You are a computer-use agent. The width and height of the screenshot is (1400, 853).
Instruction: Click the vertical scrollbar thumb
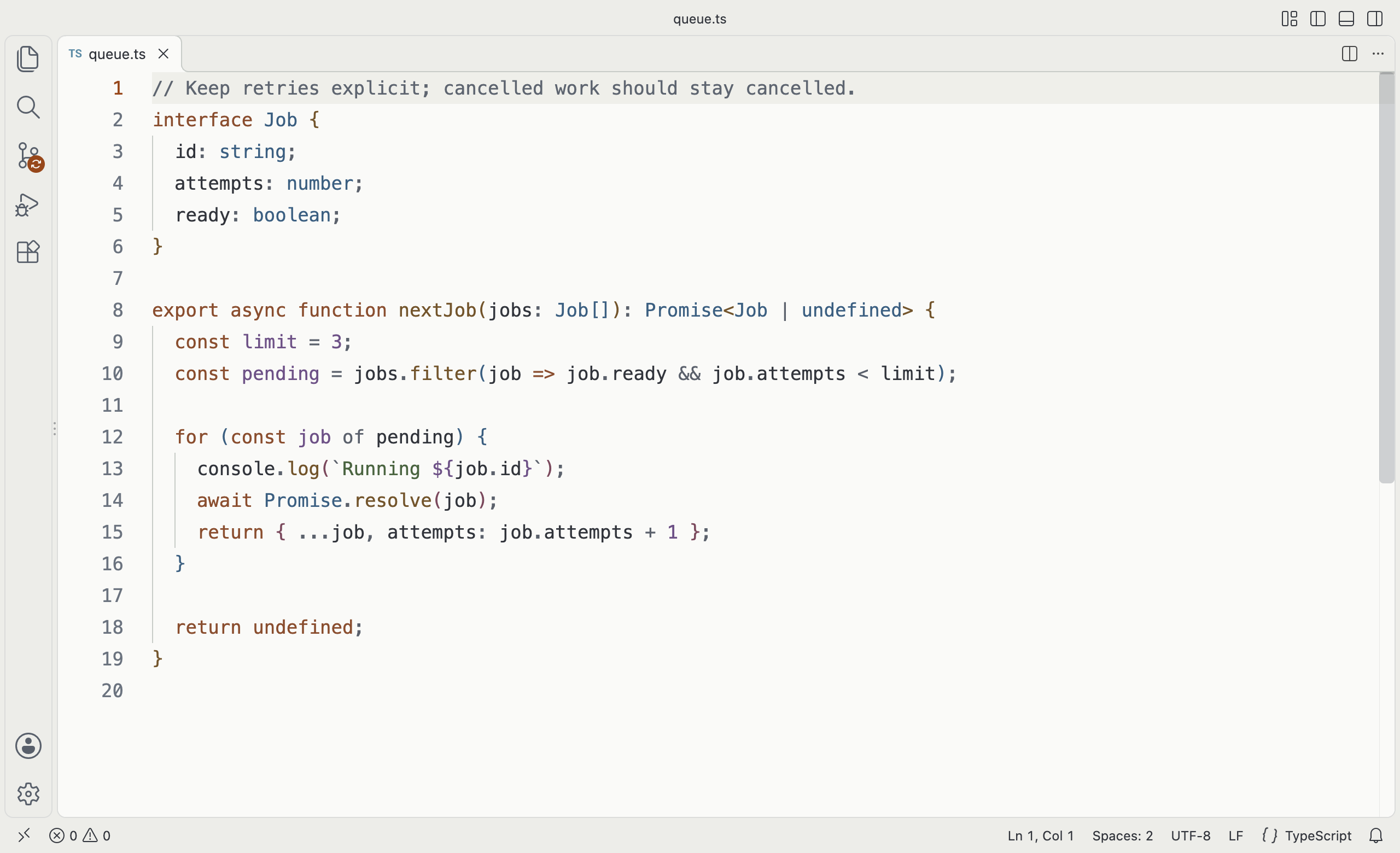(x=1386, y=278)
